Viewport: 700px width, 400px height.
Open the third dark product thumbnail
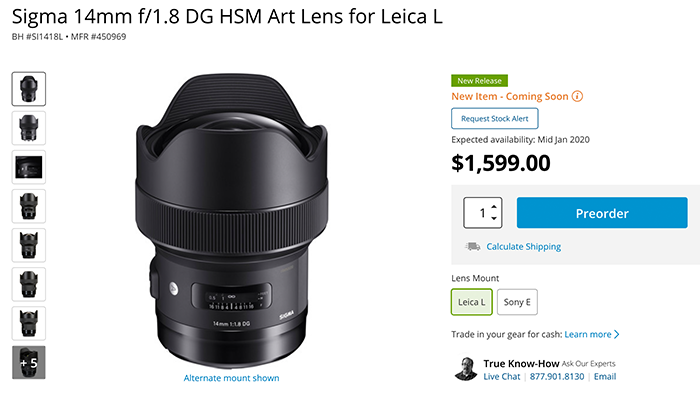tap(28, 166)
